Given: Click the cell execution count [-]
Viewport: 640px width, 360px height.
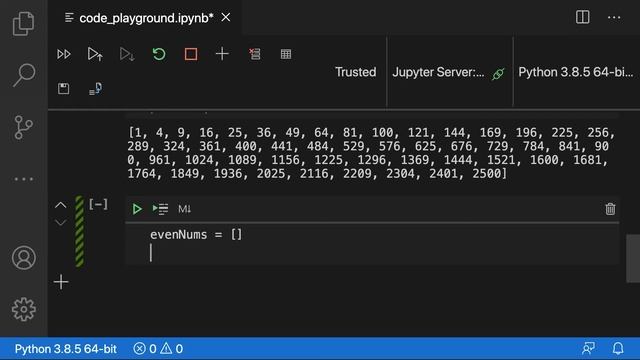Looking at the screenshot, I should tap(98, 204).
